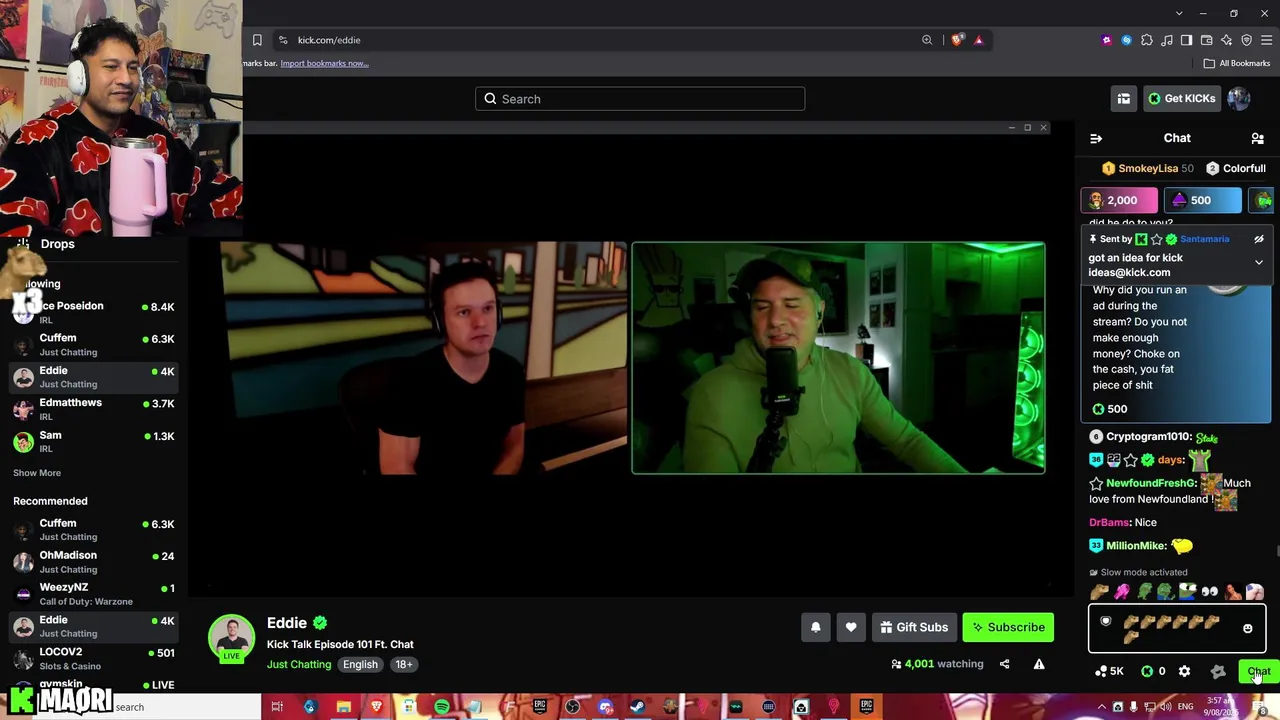
Task: Open Sam's IRL channel in sidebar
Action: click(94, 441)
